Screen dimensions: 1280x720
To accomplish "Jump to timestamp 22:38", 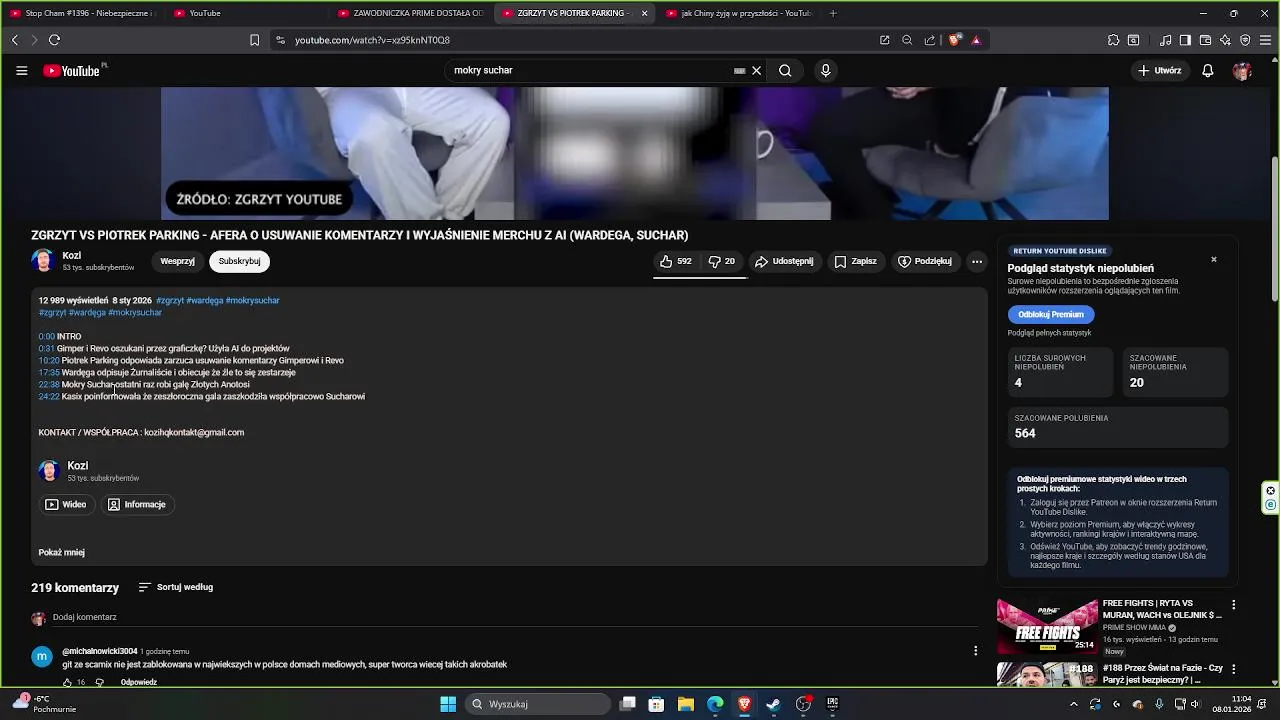I will 49,385.
